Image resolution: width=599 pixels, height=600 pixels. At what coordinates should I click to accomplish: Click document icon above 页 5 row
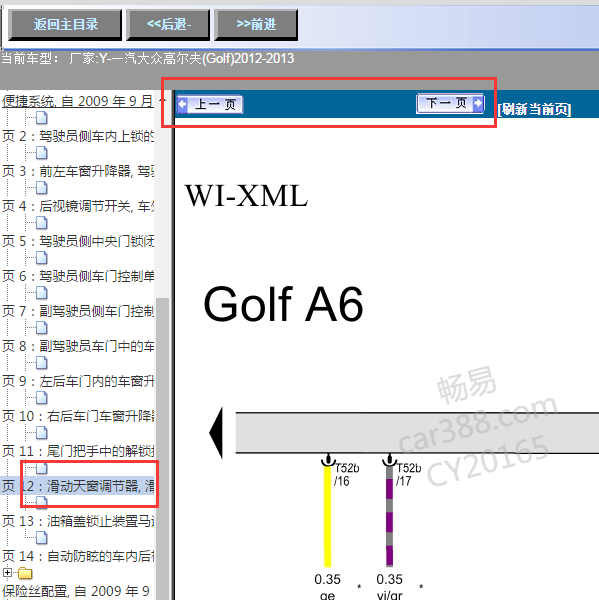42,223
